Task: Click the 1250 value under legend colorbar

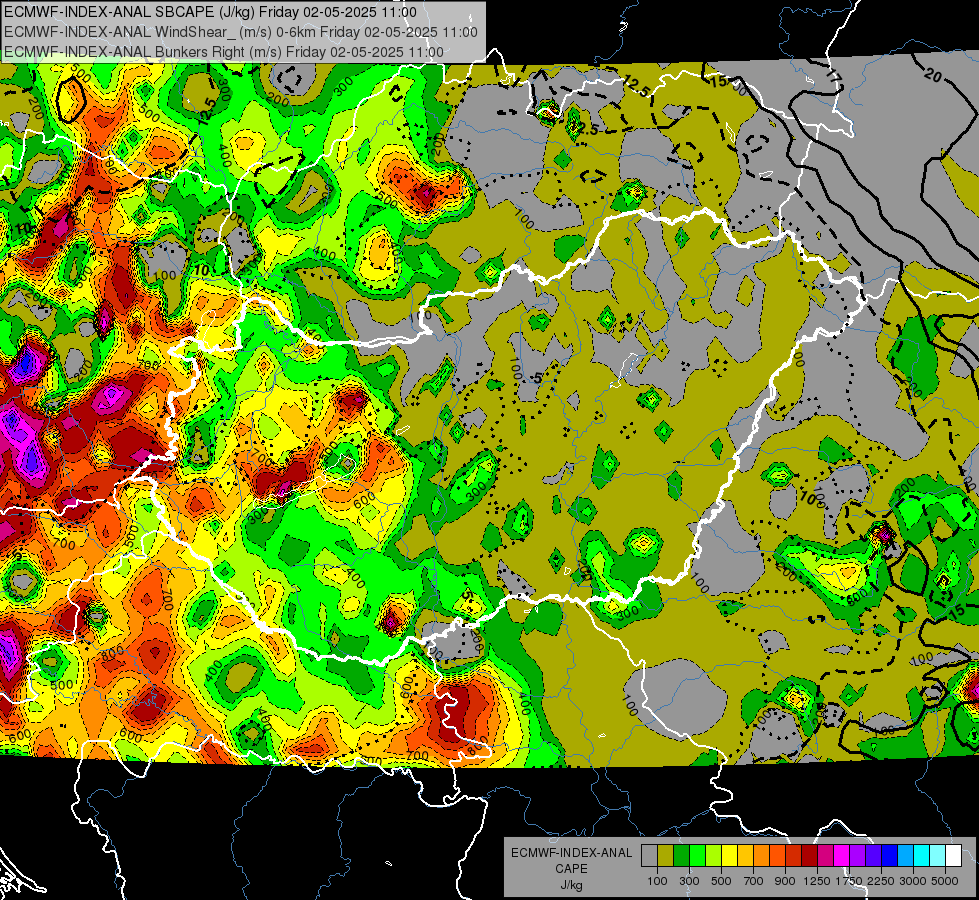Action: pos(817,881)
